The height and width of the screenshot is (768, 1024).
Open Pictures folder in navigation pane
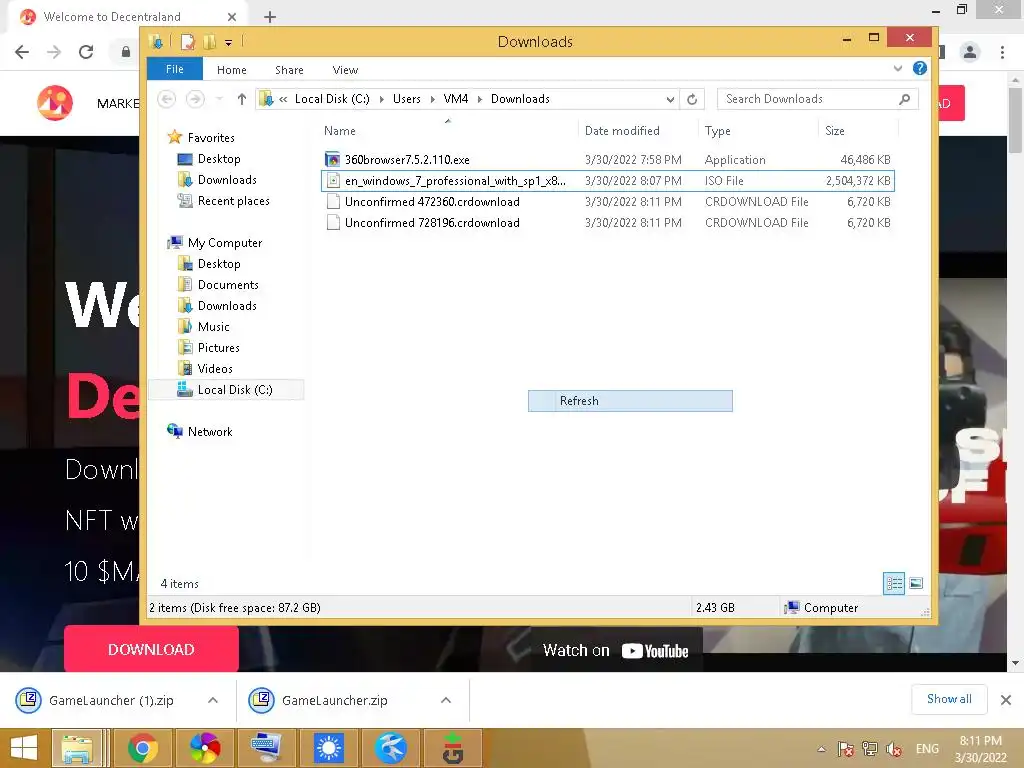(218, 347)
